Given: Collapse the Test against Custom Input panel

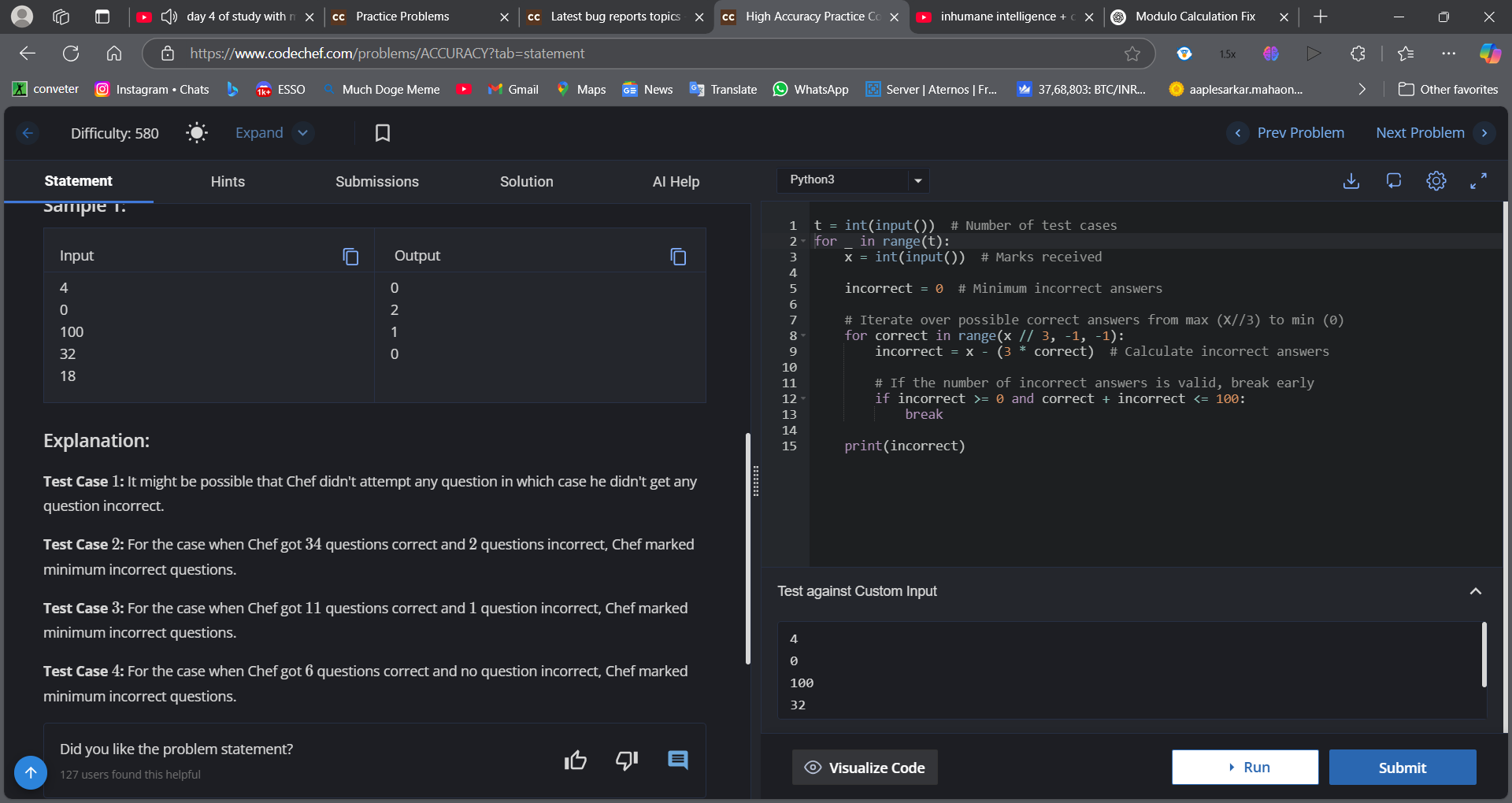Looking at the screenshot, I should [x=1476, y=590].
